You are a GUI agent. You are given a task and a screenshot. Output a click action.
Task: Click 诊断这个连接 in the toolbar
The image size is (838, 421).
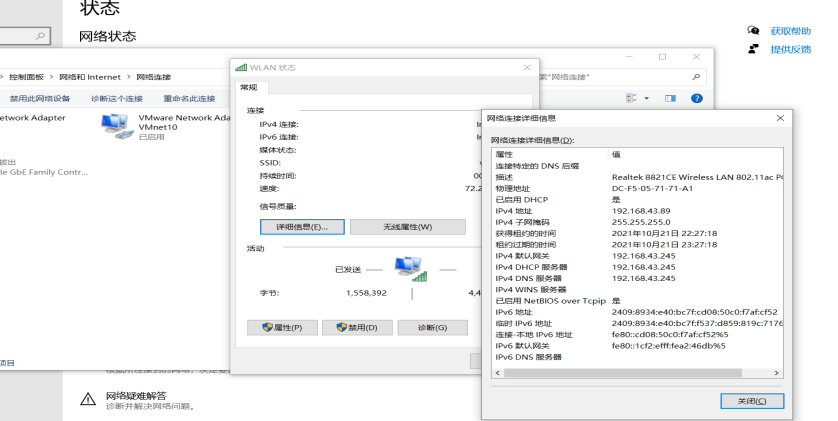pos(117,98)
